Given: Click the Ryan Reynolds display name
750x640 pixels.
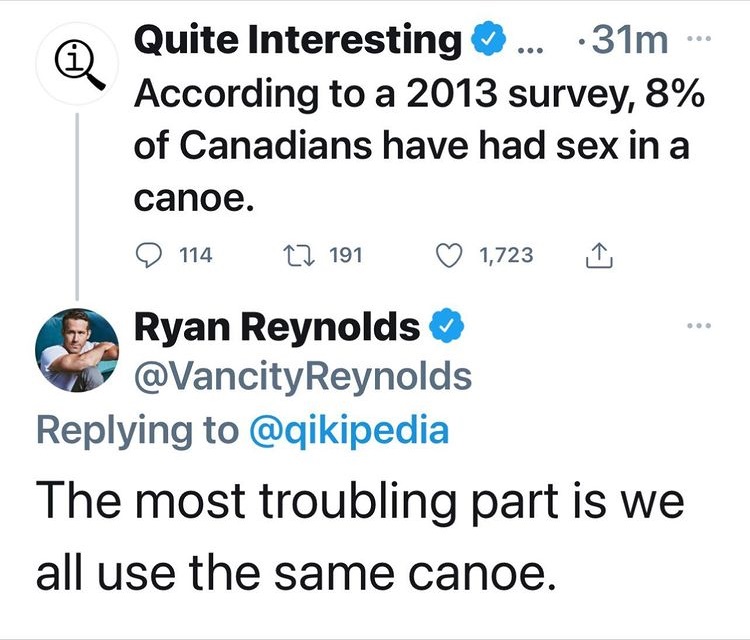Looking at the screenshot, I should [x=276, y=327].
